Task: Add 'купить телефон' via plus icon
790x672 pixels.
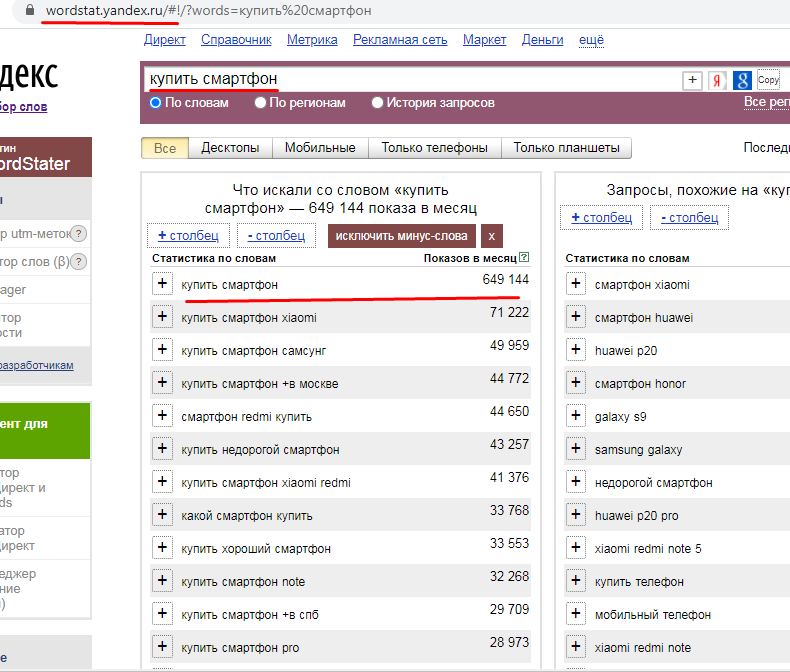Action: pyautogui.click(x=576, y=581)
